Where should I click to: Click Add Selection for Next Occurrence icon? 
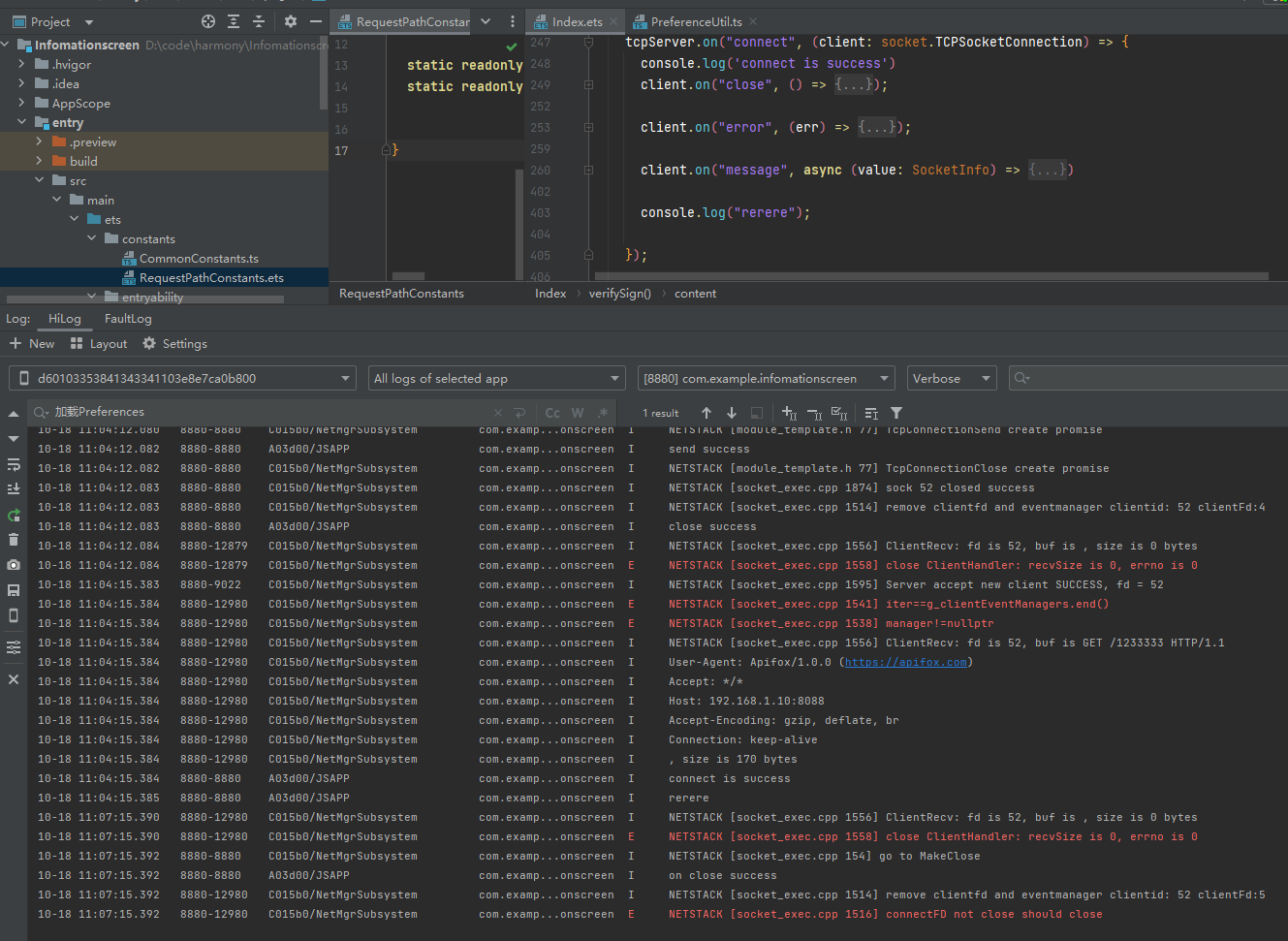coord(789,413)
